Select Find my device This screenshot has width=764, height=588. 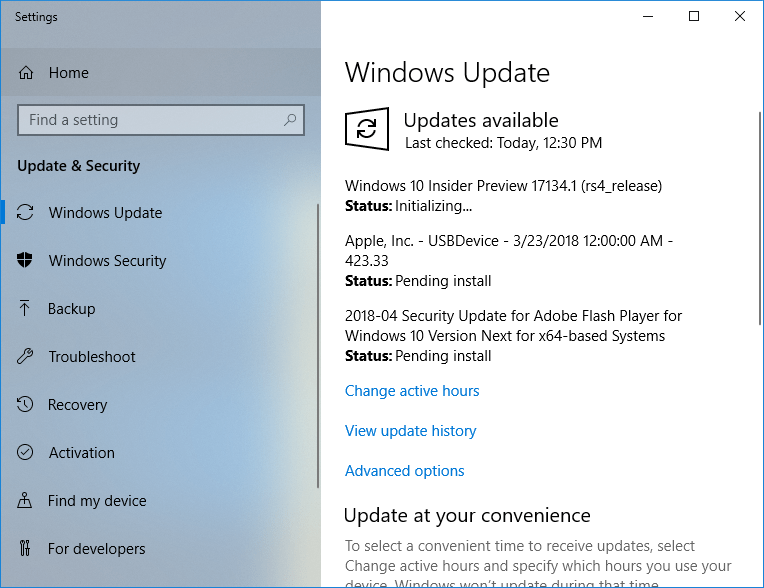click(x=159, y=500)
